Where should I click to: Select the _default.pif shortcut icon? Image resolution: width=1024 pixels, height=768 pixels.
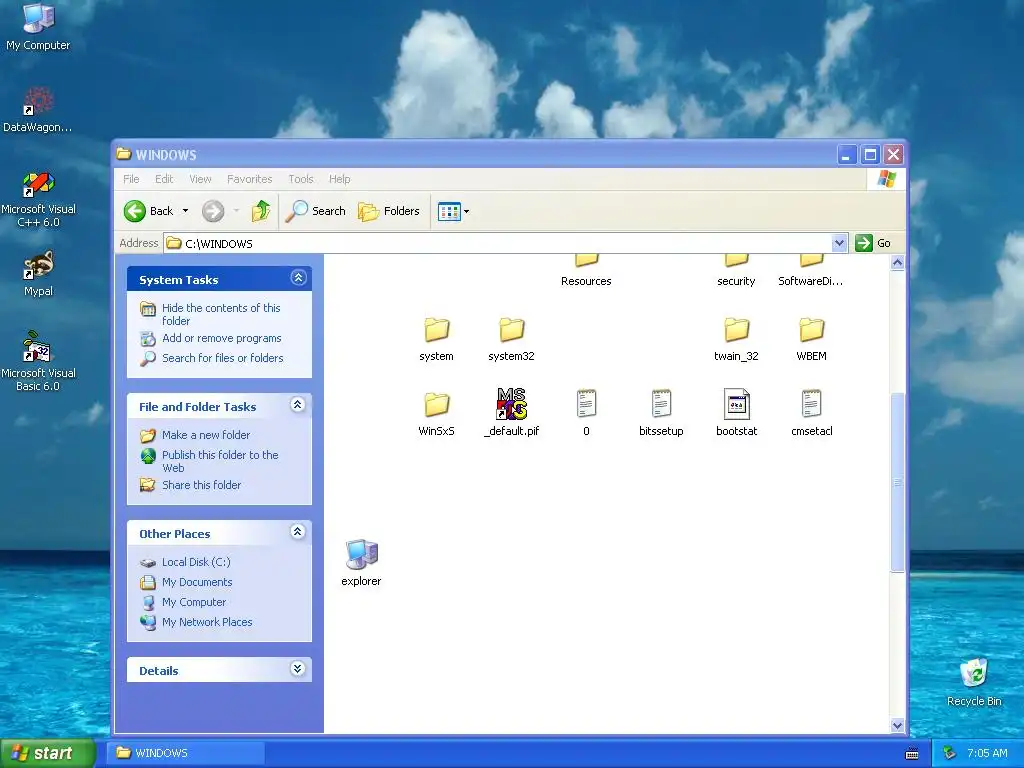511,404
